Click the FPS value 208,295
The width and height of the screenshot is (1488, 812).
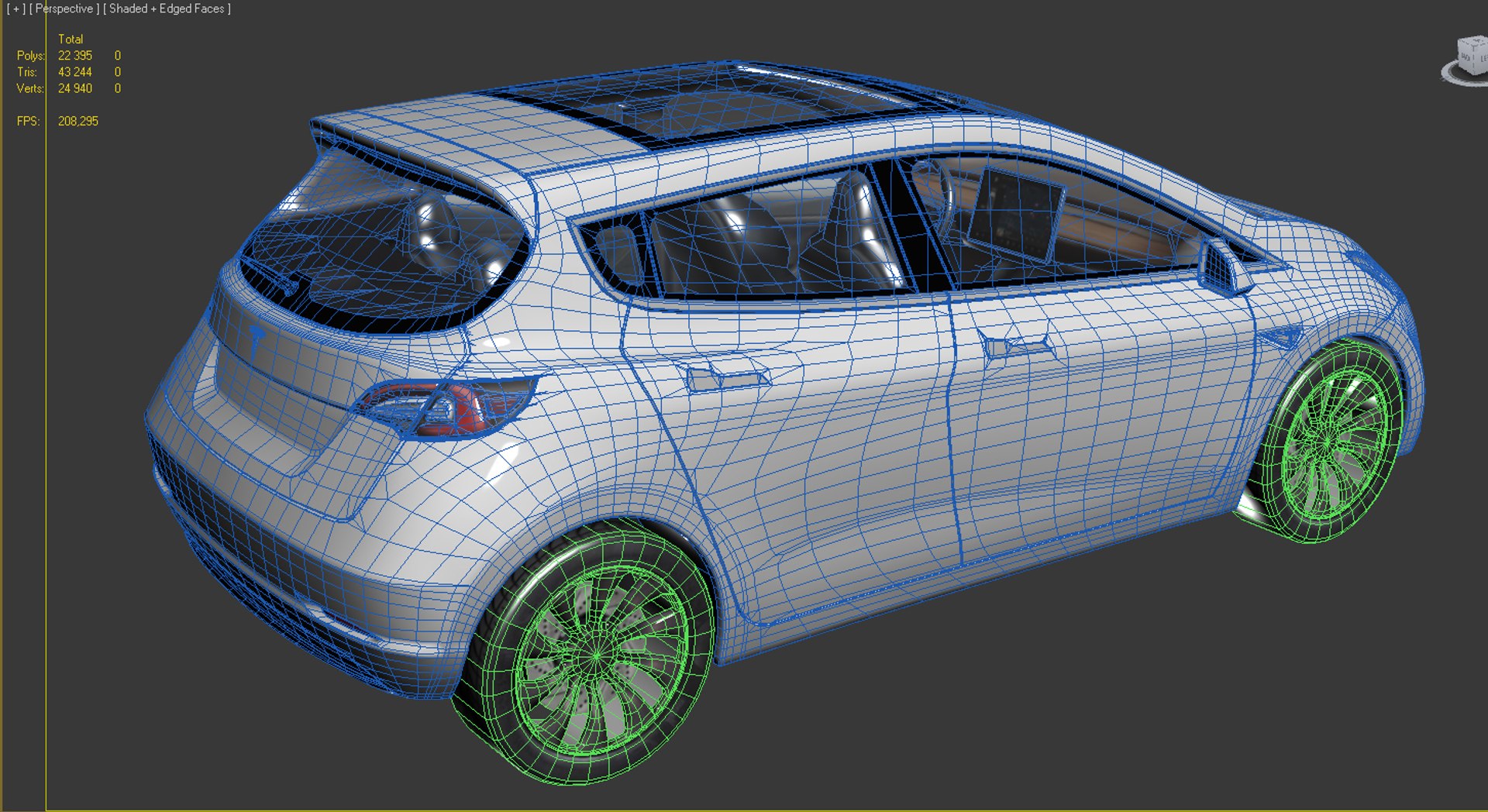77,121
